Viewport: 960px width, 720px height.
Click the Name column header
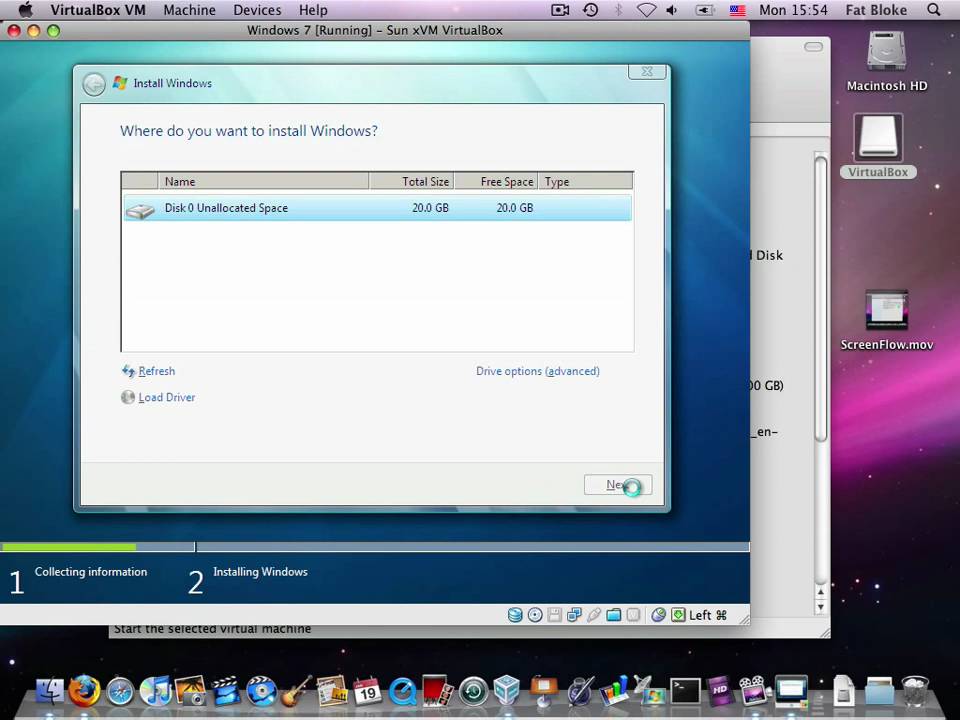[263, 181]
